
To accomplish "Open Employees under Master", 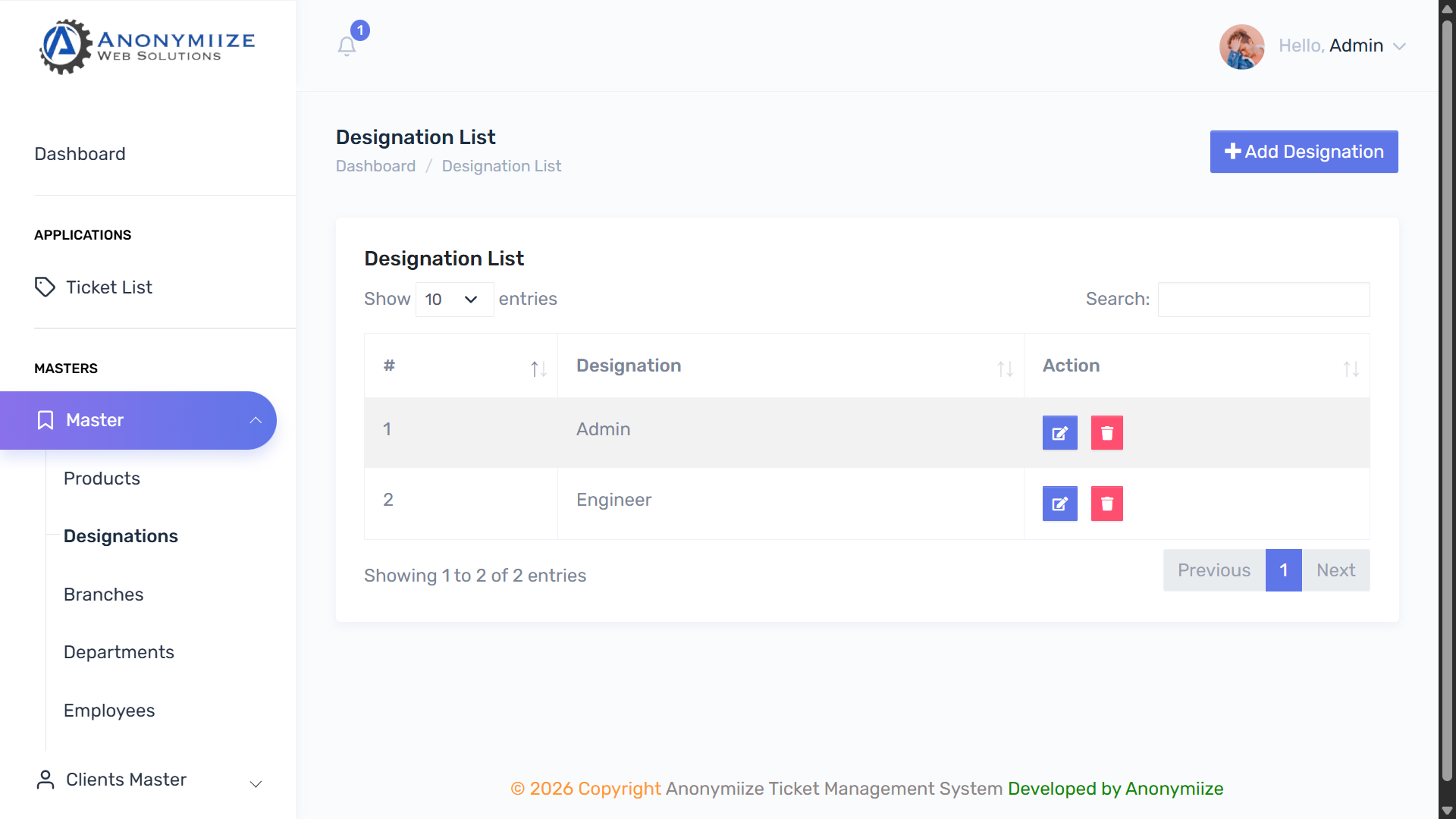I will coord(108,711).
